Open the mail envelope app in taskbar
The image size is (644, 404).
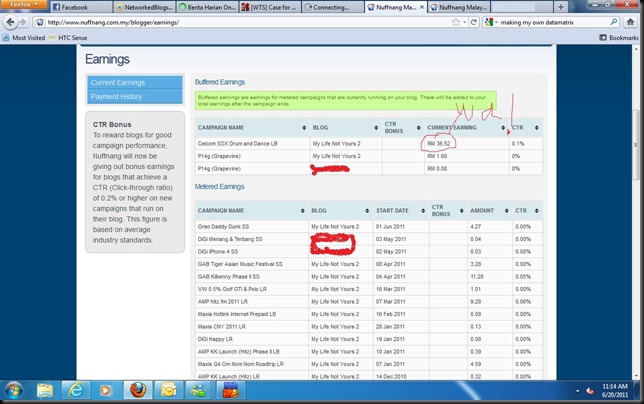168,390
